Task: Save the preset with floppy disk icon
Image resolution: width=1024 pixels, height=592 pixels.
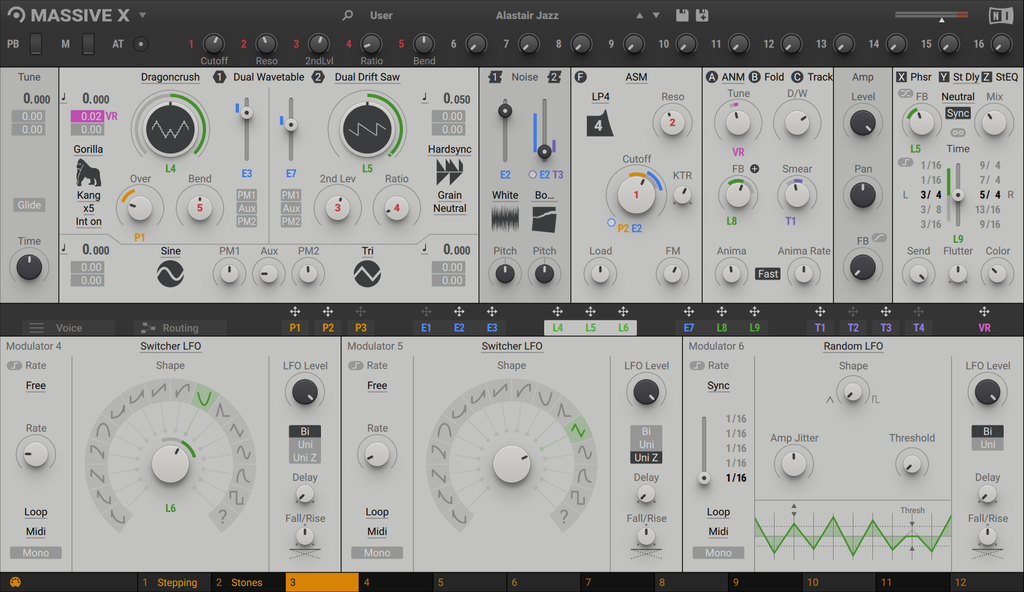Action: tap(682, 15)
